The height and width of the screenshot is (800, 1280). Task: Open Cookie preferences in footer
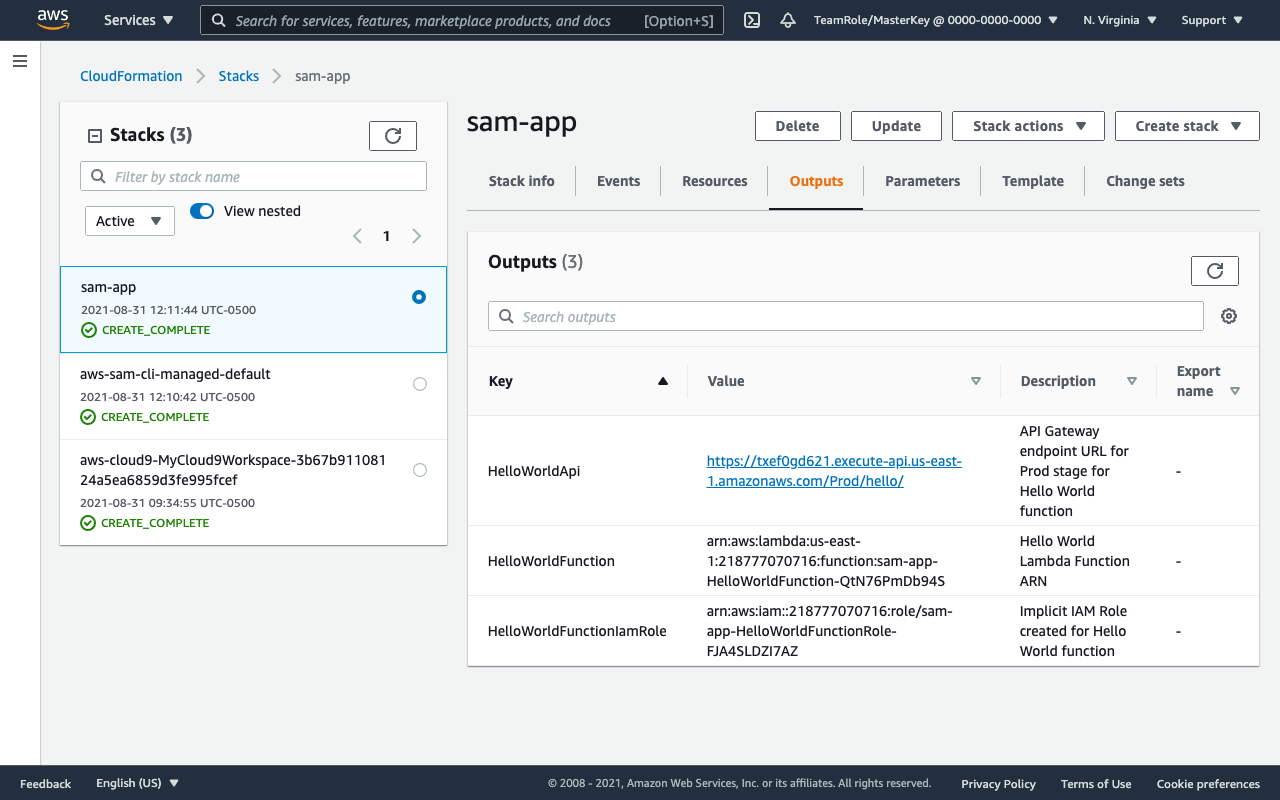[1208, 783]
